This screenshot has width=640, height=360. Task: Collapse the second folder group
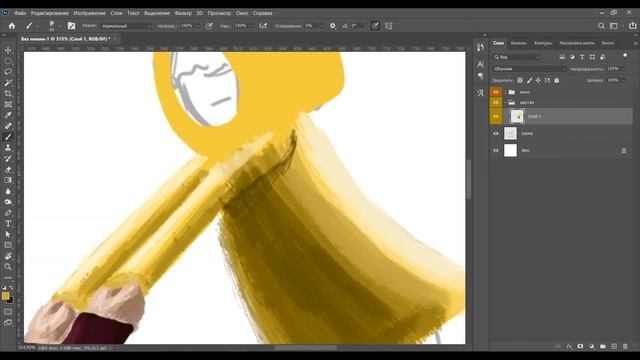505,102
